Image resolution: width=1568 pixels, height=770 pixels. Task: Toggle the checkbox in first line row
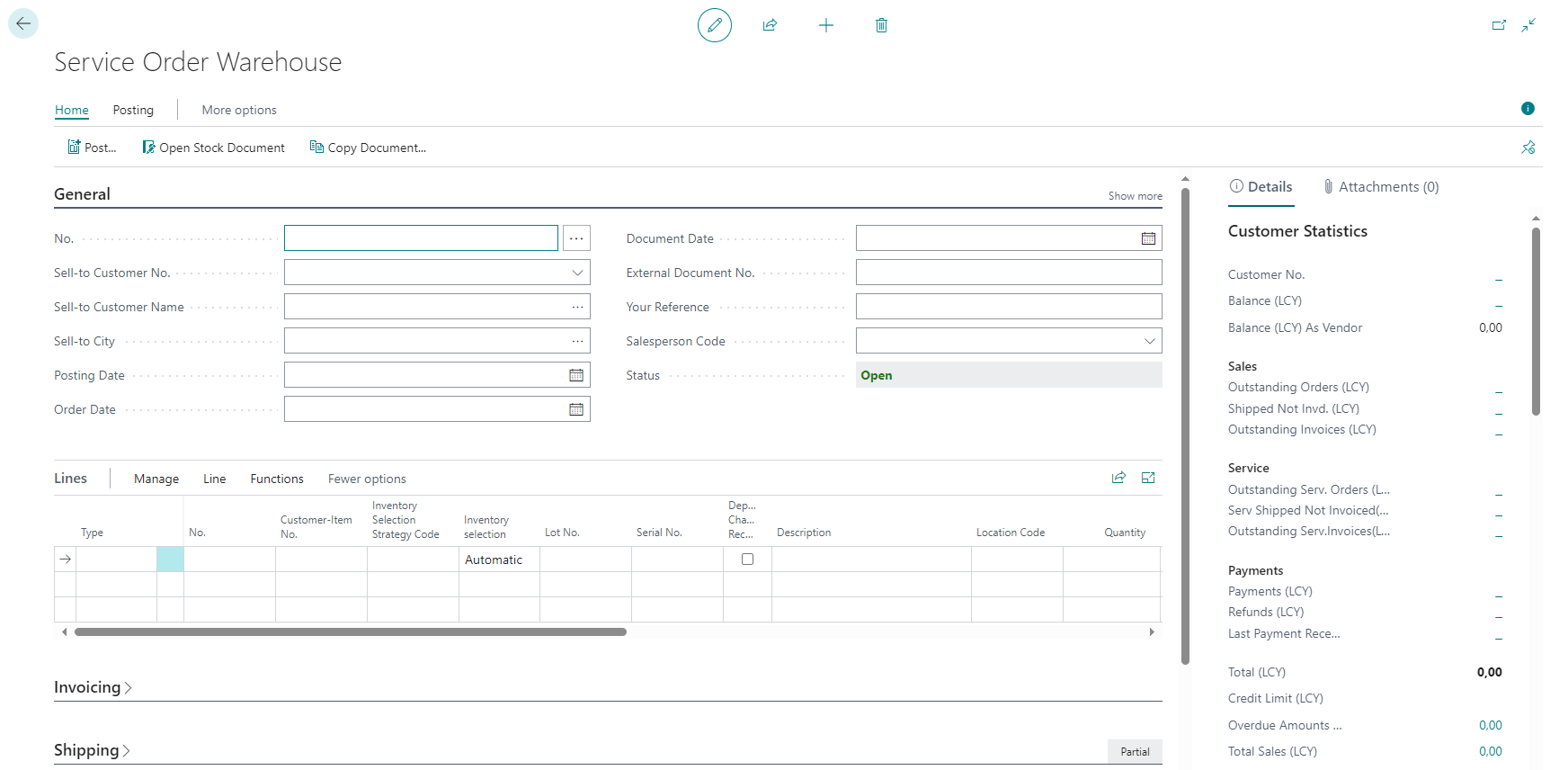coord(747,560)
